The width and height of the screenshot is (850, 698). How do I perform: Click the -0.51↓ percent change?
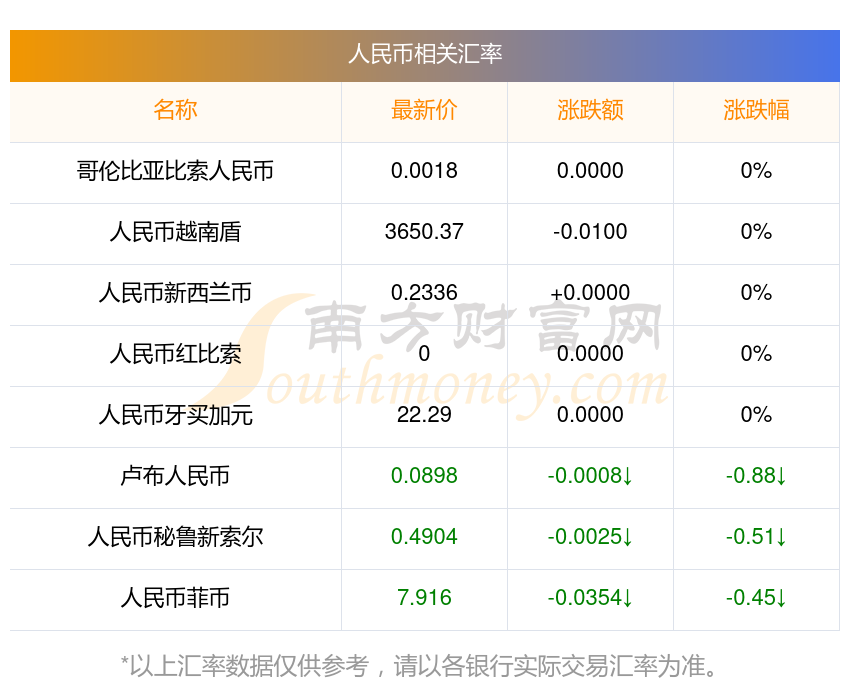click(756, 537)
